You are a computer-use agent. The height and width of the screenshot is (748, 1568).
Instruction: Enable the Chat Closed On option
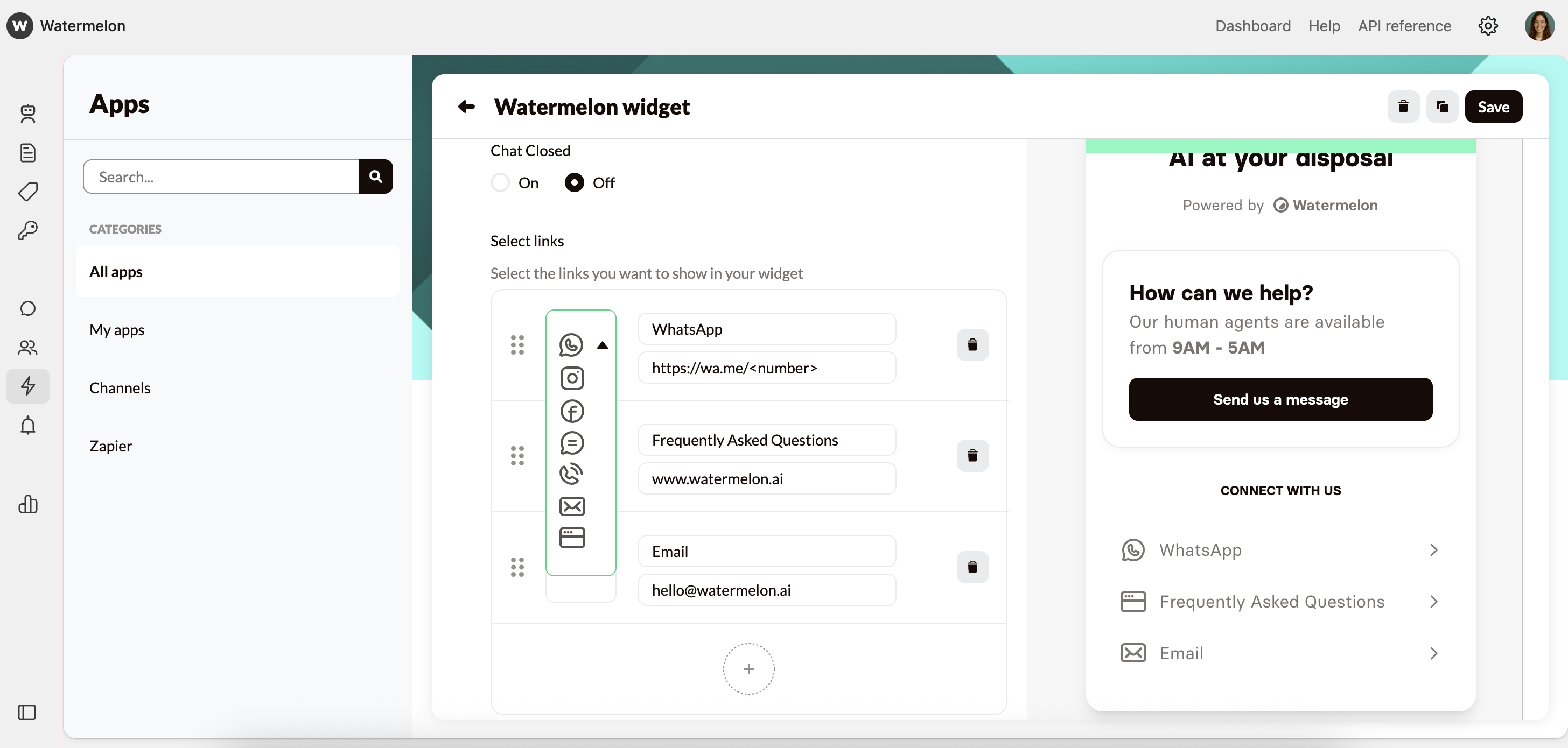(x=499, y=182)
